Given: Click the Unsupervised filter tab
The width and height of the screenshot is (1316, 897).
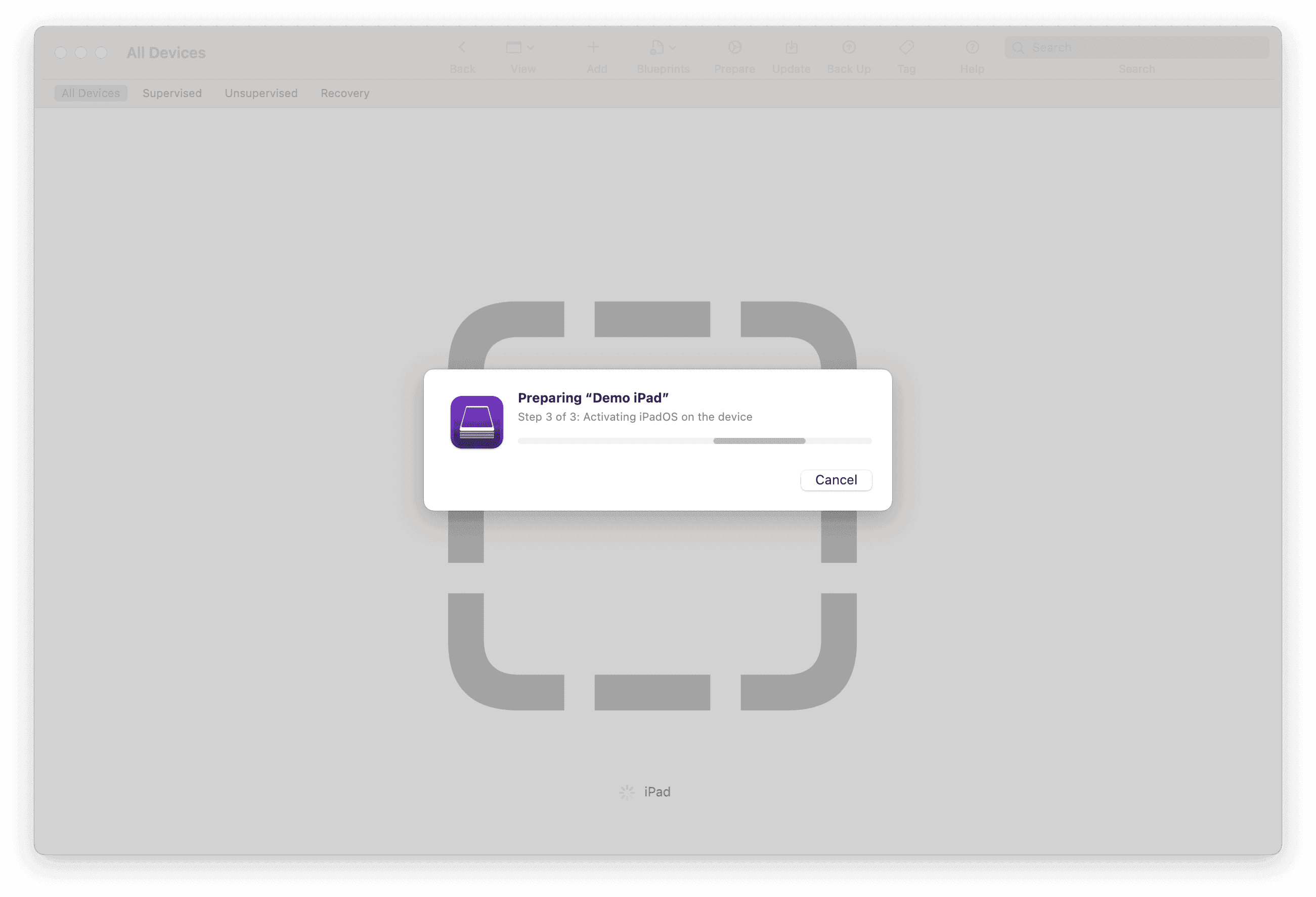Looking at the screenshot, I should 260,93.
